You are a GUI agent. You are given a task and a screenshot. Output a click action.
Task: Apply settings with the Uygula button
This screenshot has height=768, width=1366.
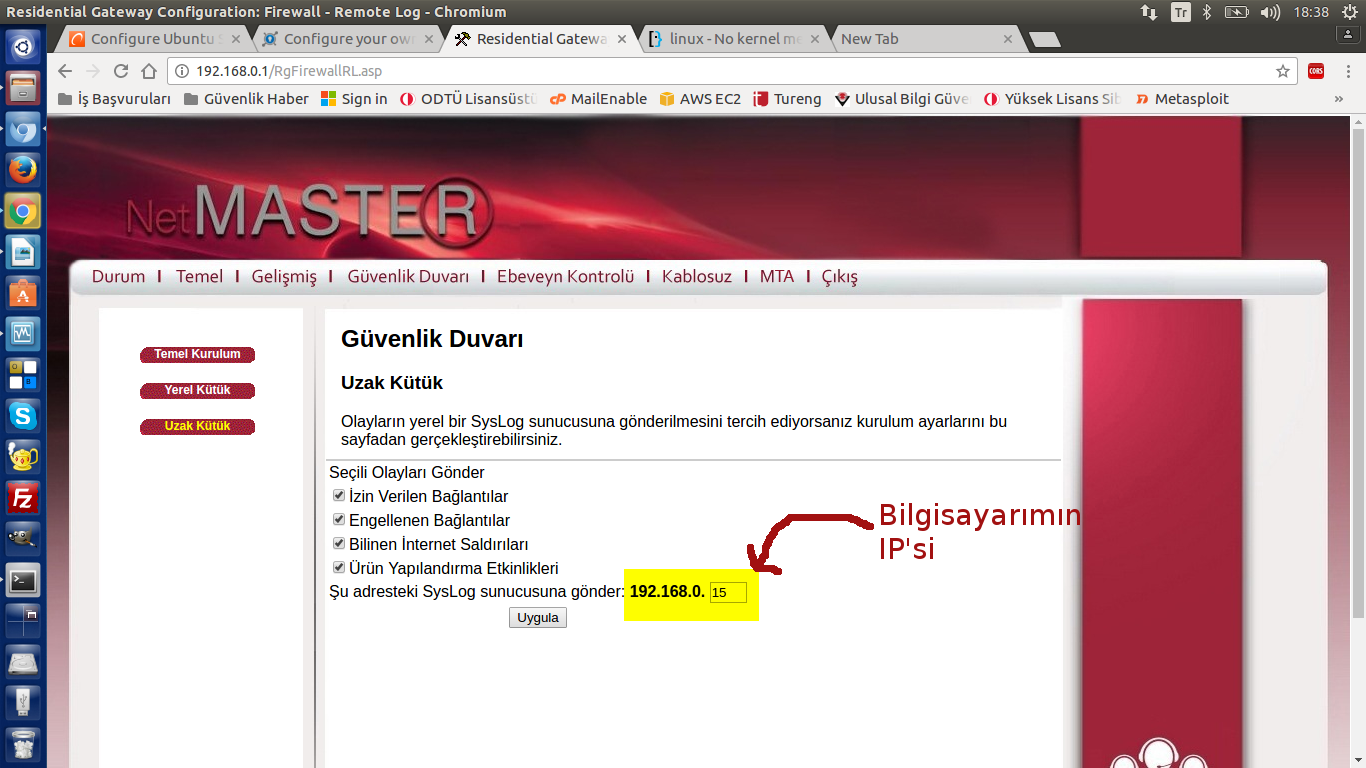538,617
